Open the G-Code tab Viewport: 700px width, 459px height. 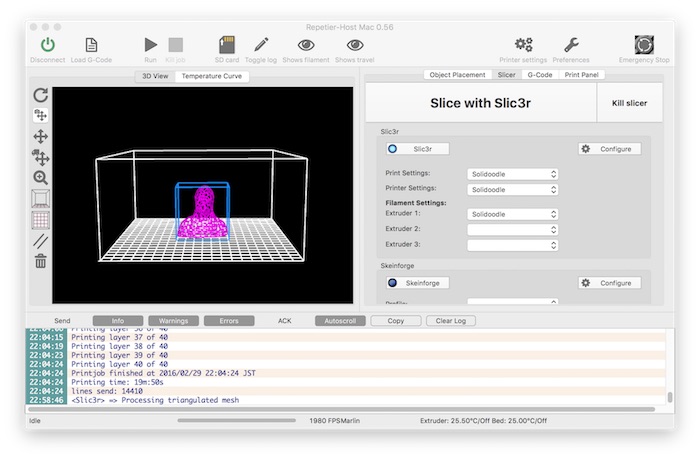click(540, 75)
